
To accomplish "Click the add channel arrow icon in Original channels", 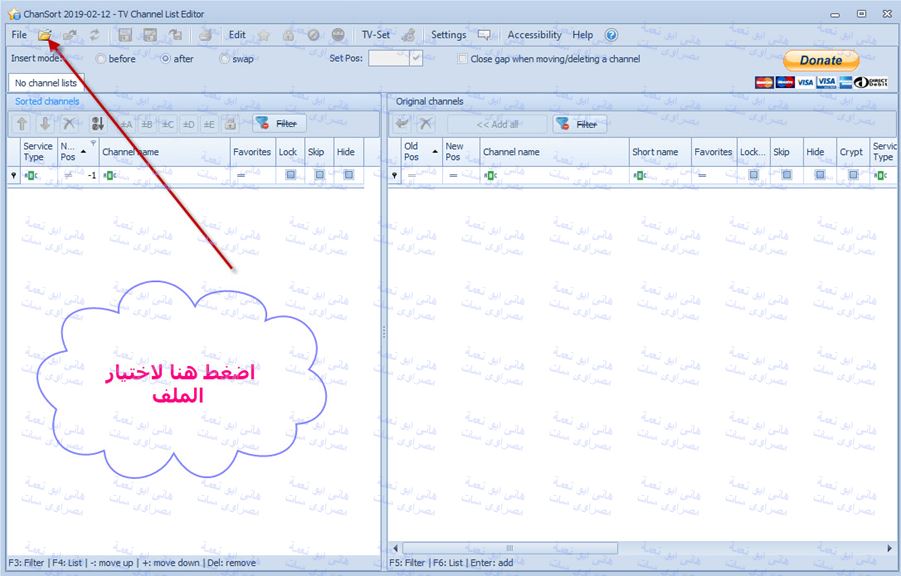I will pos(402,124).
